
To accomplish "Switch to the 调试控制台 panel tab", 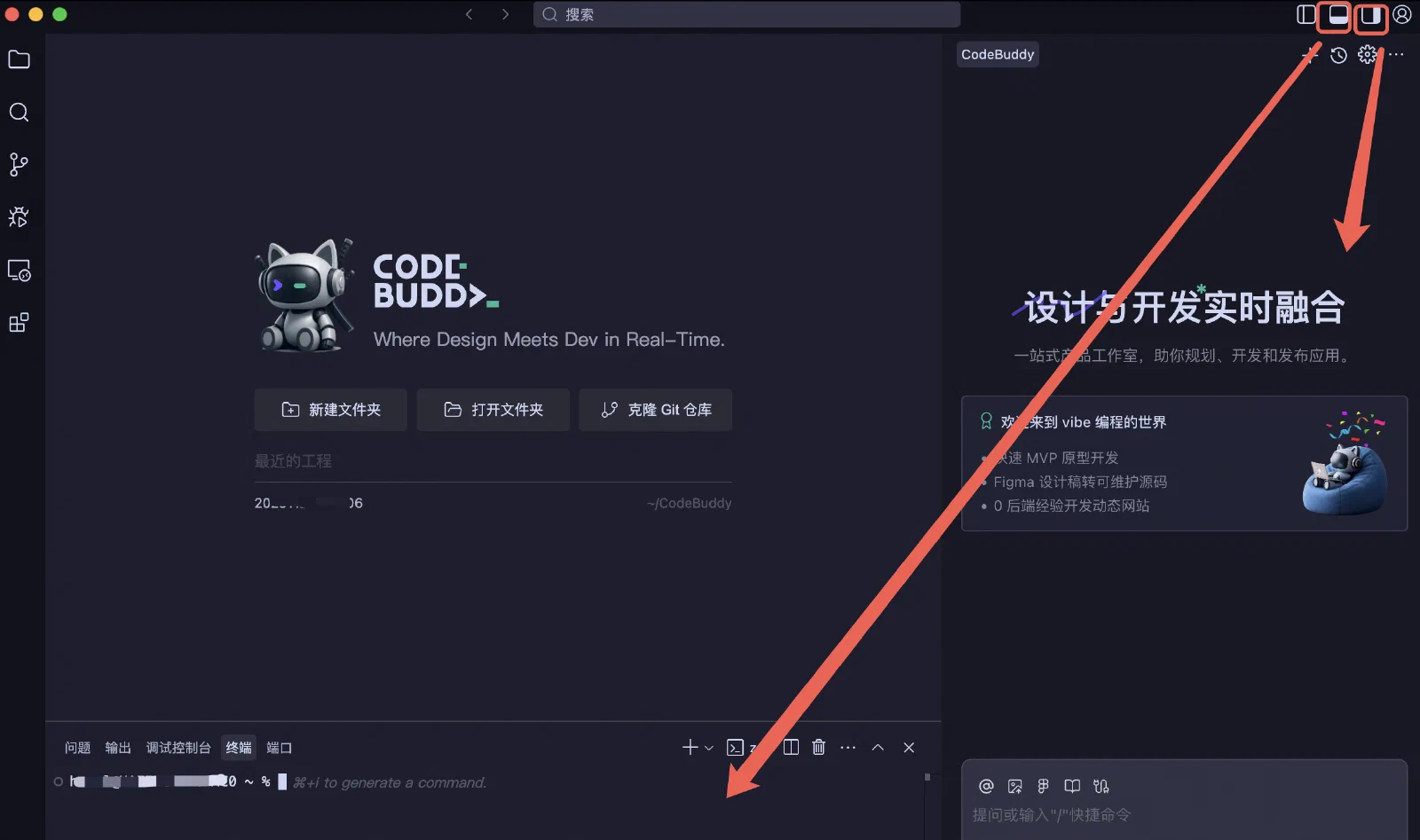I will tap(178, 748).
